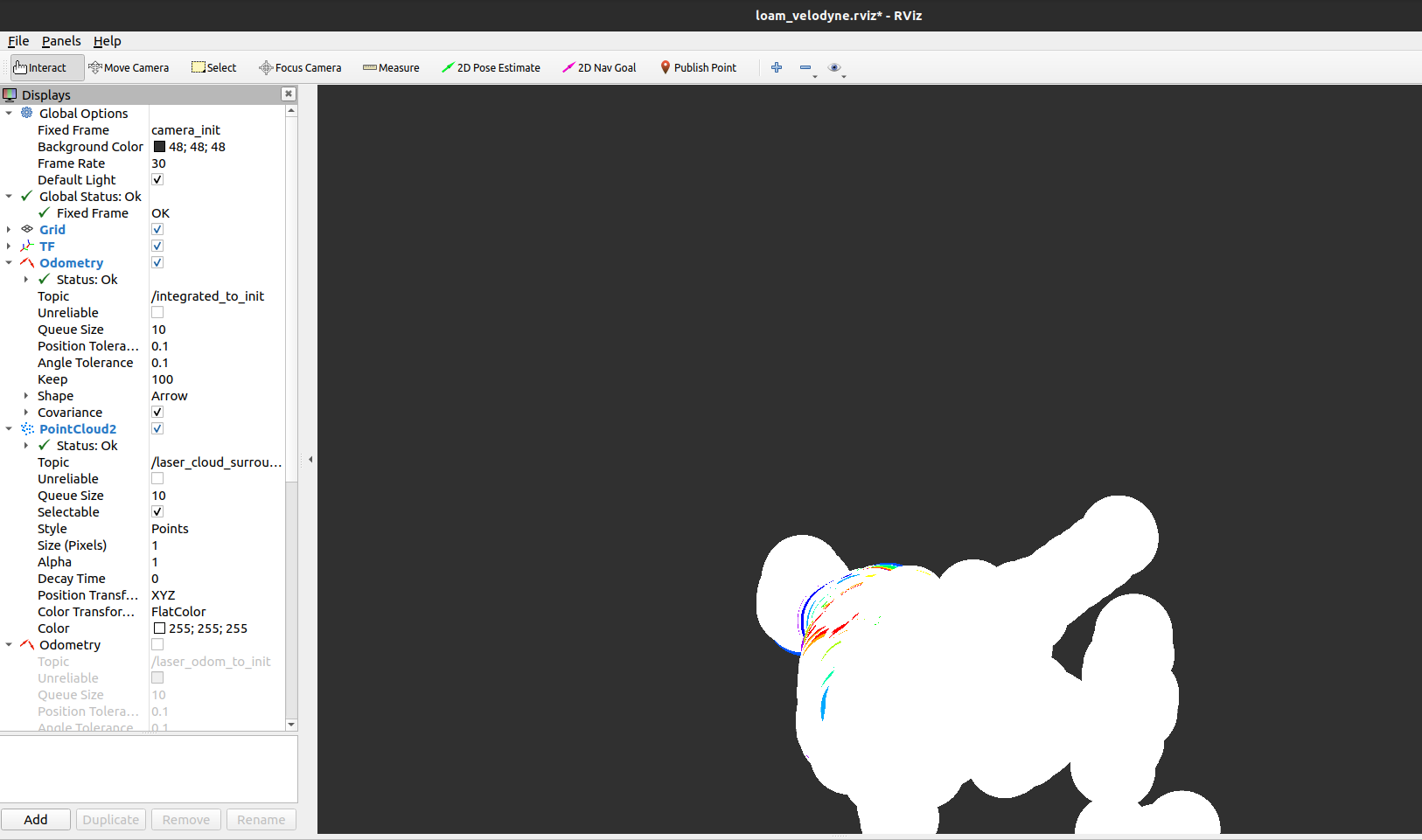Enable the /laser_odom_to_init Odometry checkbox
The width and height of the screenshot is (1422, 840).
(157, 644)
